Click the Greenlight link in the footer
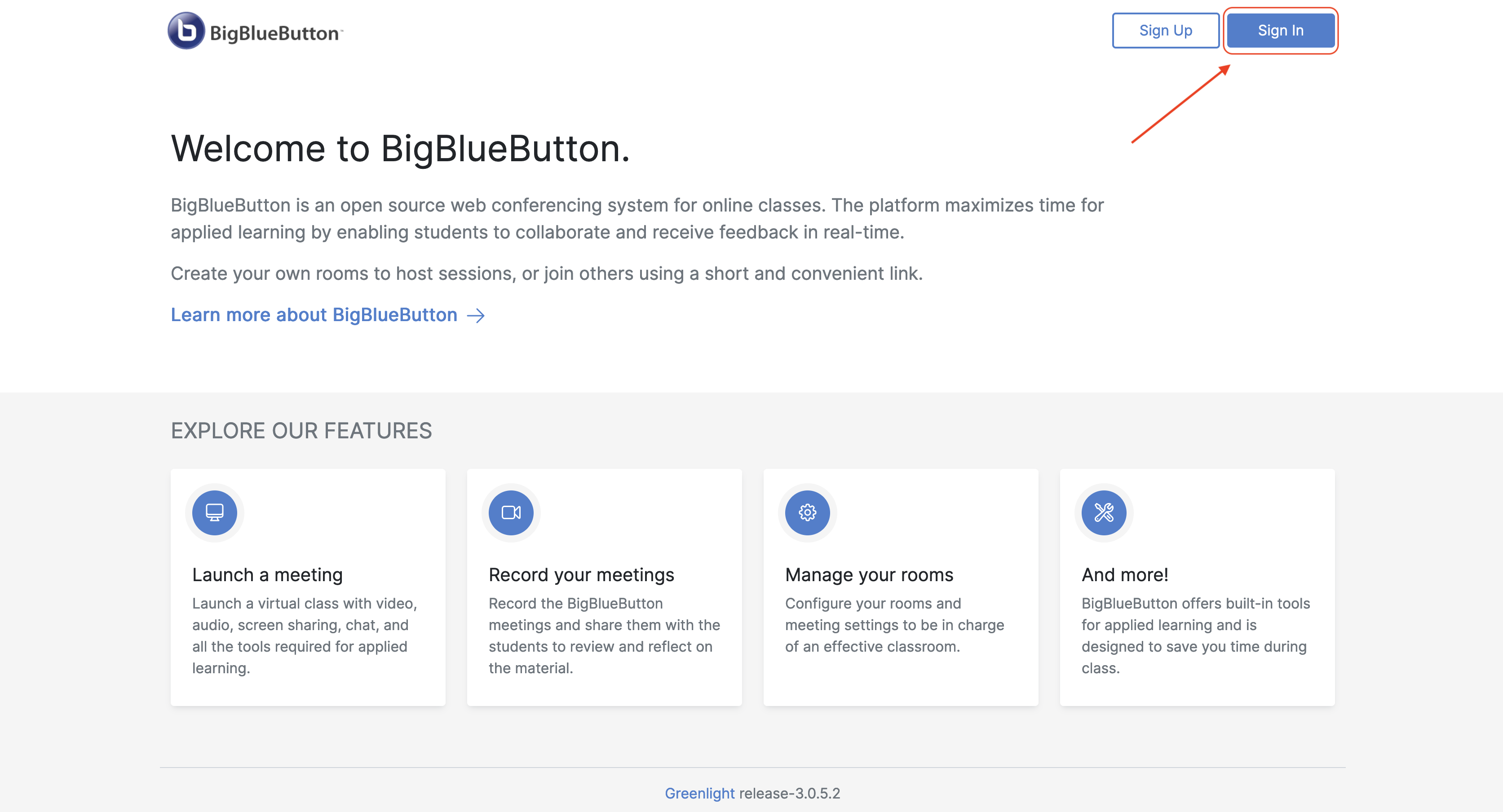Image resolution: width=1503 pixels, height=812 pixels. click(699, 793)
